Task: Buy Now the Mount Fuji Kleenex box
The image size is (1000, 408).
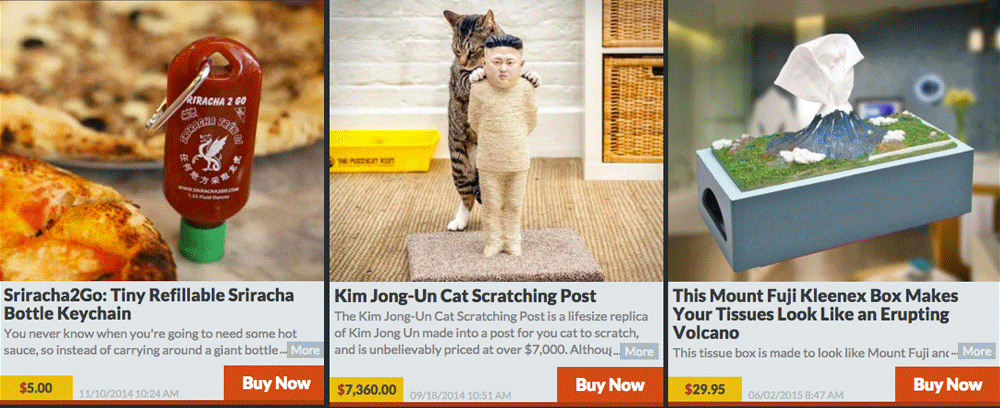Action: tap(947, 384)
